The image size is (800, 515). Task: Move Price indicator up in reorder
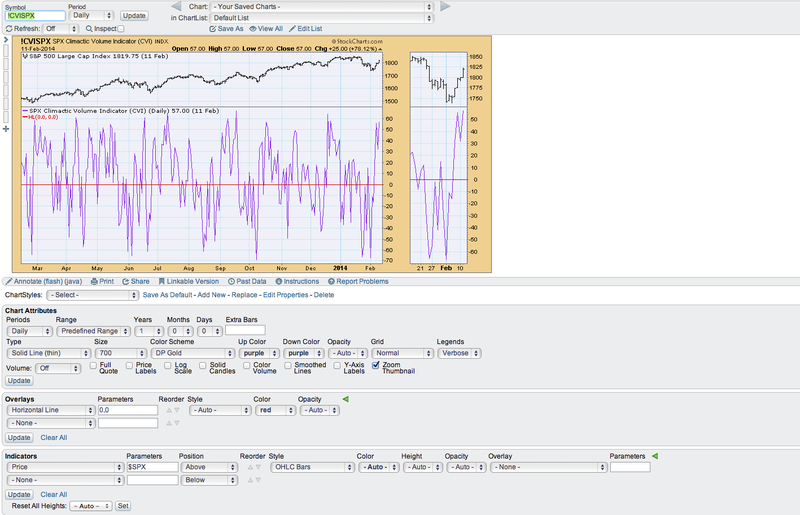250,467
